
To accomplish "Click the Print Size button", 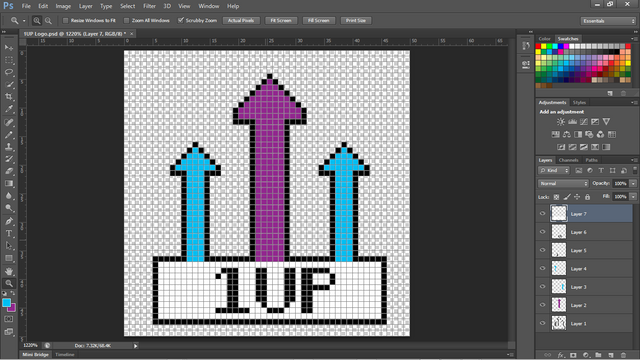I will click(356, 20).
